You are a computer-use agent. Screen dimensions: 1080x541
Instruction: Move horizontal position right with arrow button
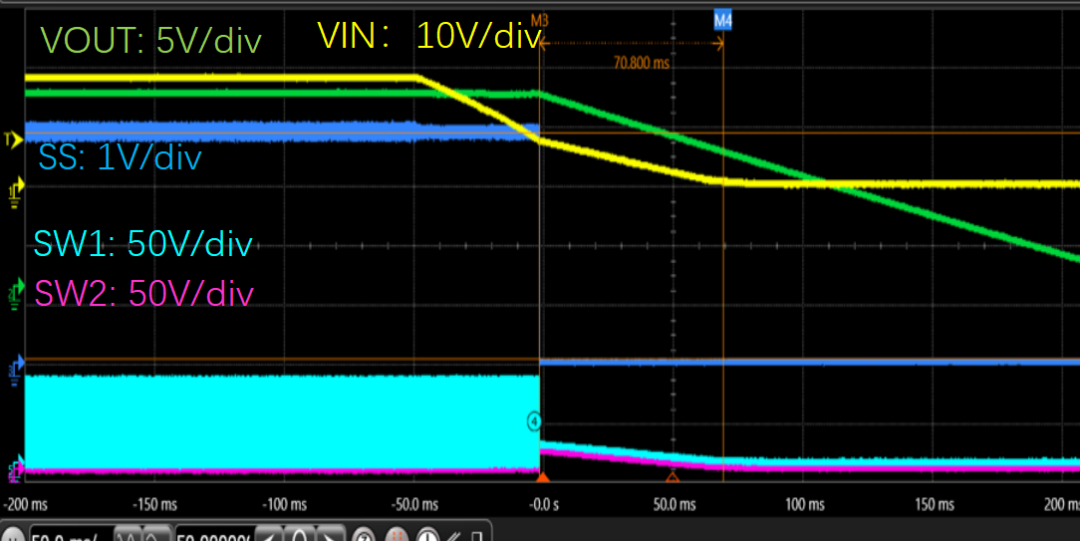(x=332, y=534)
